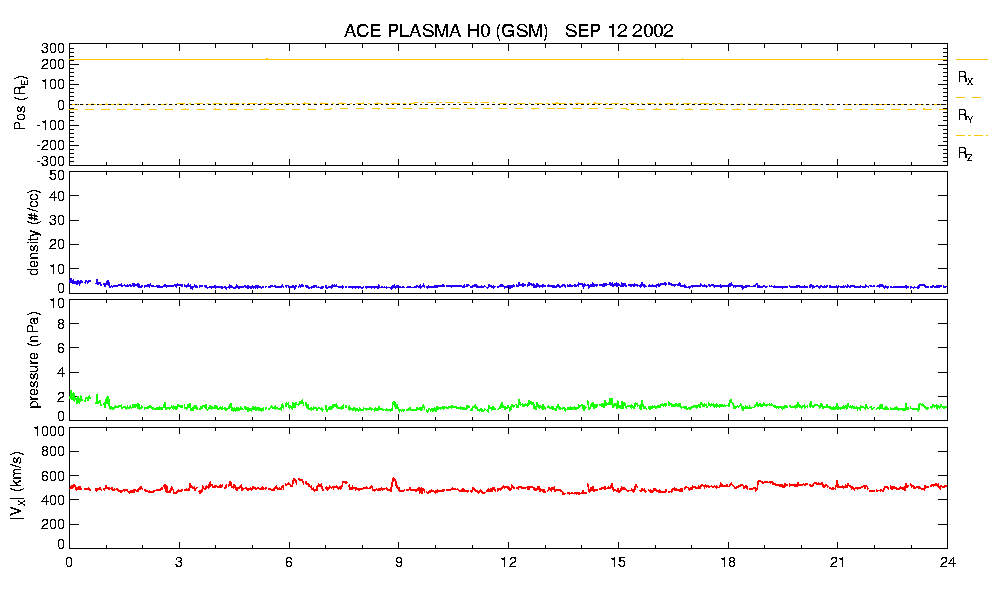Click the SEP 12 2002 date in title
The height and width of the screenshot is (600, 993).
coord(626,31)
